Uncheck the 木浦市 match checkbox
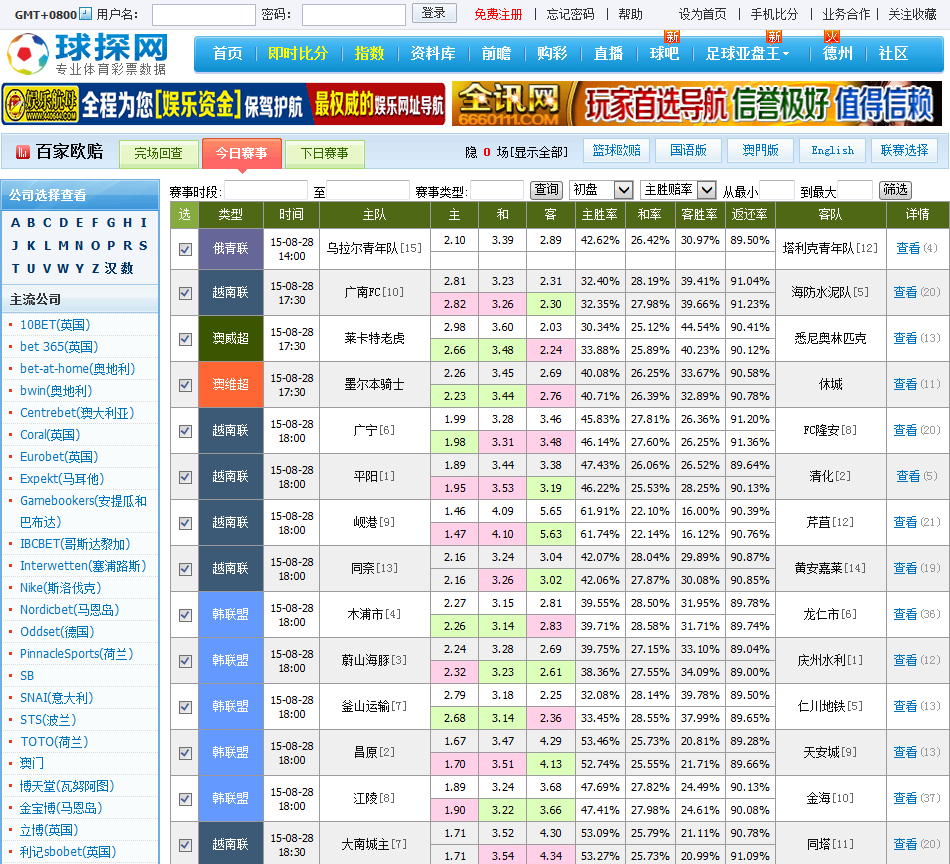Image resolution: width=950 pixels, height=864 pixels. click(x=185, y=615)
